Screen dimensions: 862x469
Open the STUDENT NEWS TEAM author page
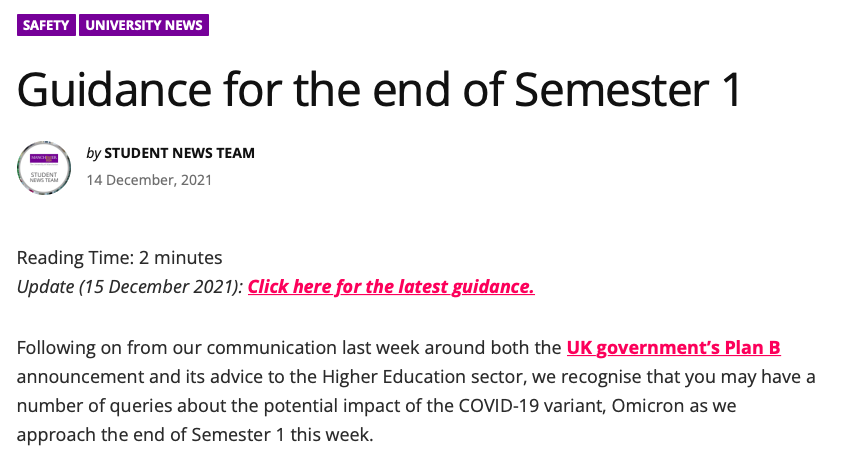pos(179,153)
